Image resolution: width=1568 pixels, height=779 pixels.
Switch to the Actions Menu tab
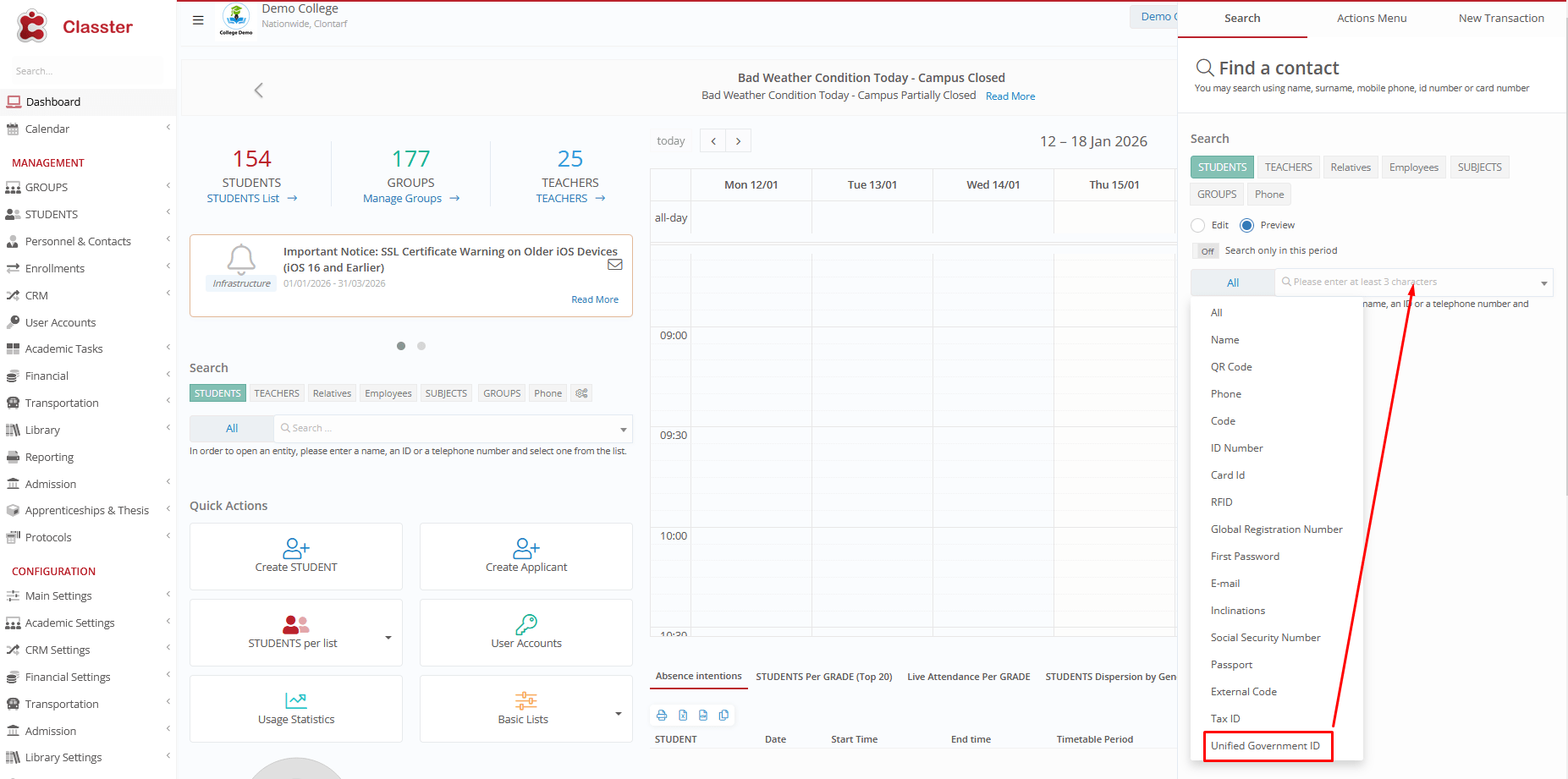pos(1371,19)
